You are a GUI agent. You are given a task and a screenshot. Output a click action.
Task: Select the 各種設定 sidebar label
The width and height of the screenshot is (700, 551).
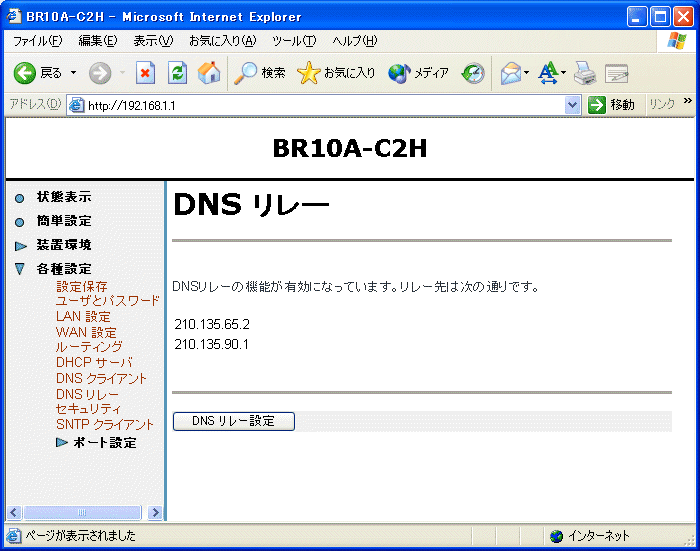pos(64,269)
